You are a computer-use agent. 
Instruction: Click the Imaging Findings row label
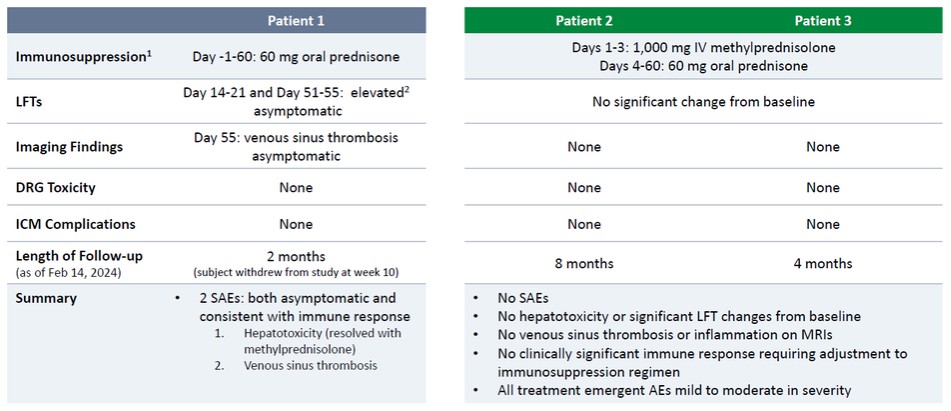coord(69,146)
